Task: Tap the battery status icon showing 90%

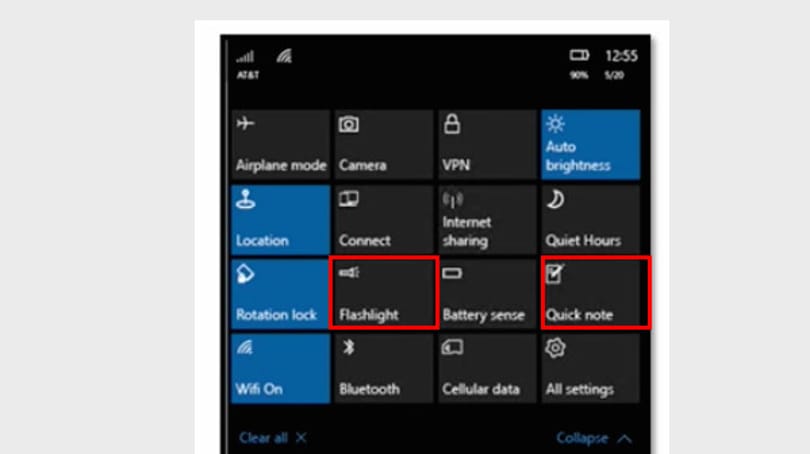Action: (x=579, y=55)
